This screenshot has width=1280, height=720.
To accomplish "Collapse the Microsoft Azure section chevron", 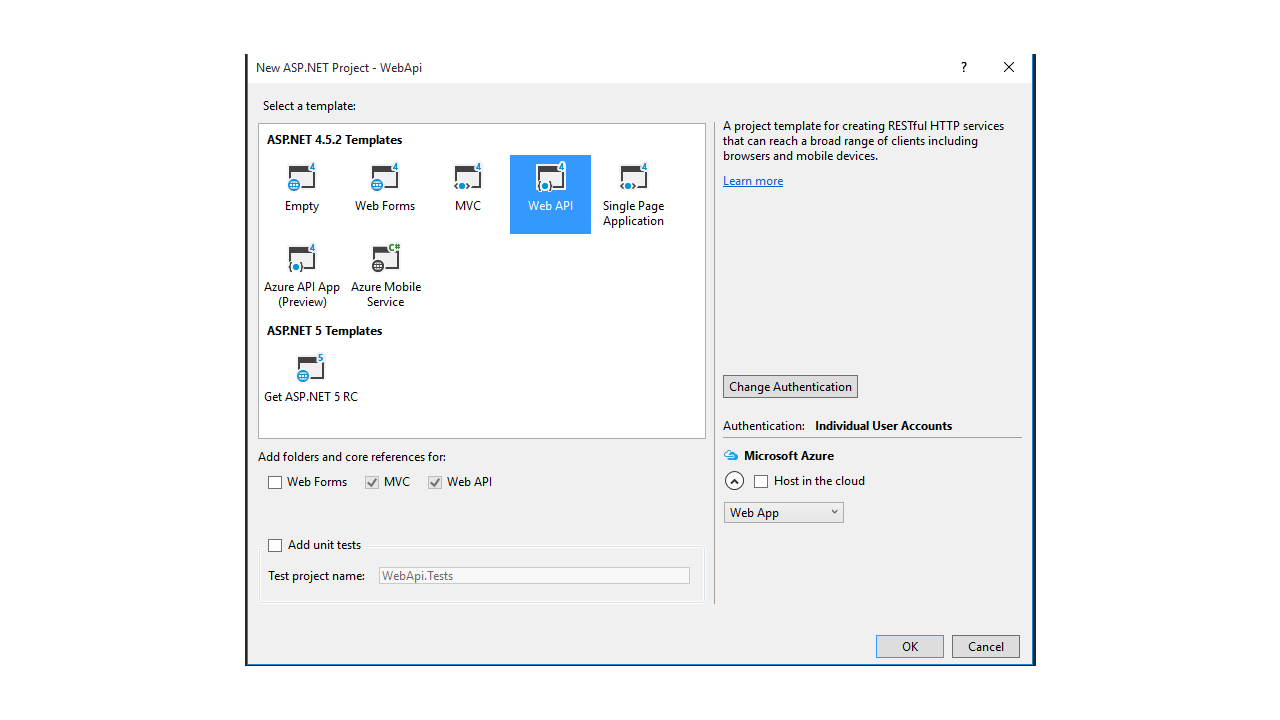I will (x=734, y=481).
